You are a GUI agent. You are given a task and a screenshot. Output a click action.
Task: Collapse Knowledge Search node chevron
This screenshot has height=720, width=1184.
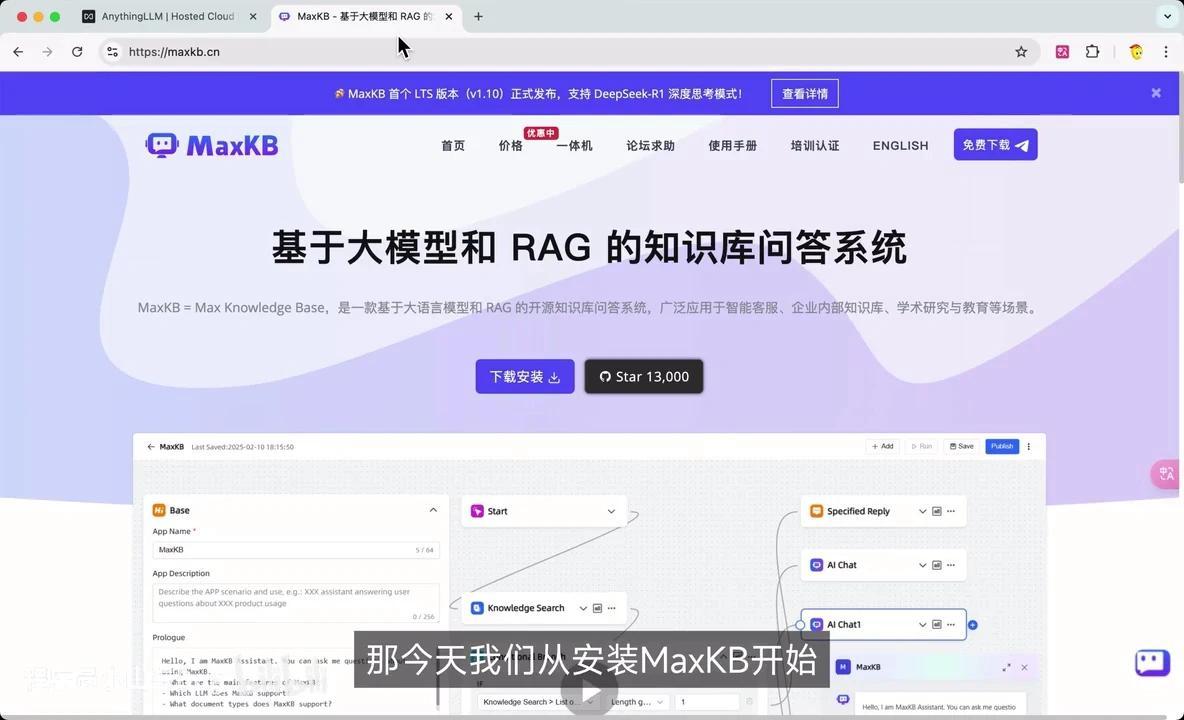[583, 608]
